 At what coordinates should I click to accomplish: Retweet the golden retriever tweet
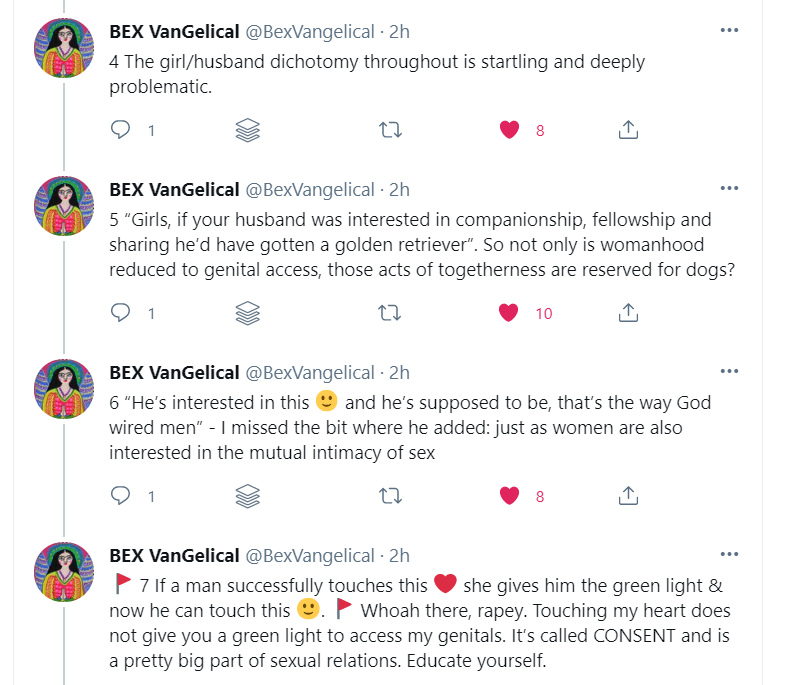(390, 313)
